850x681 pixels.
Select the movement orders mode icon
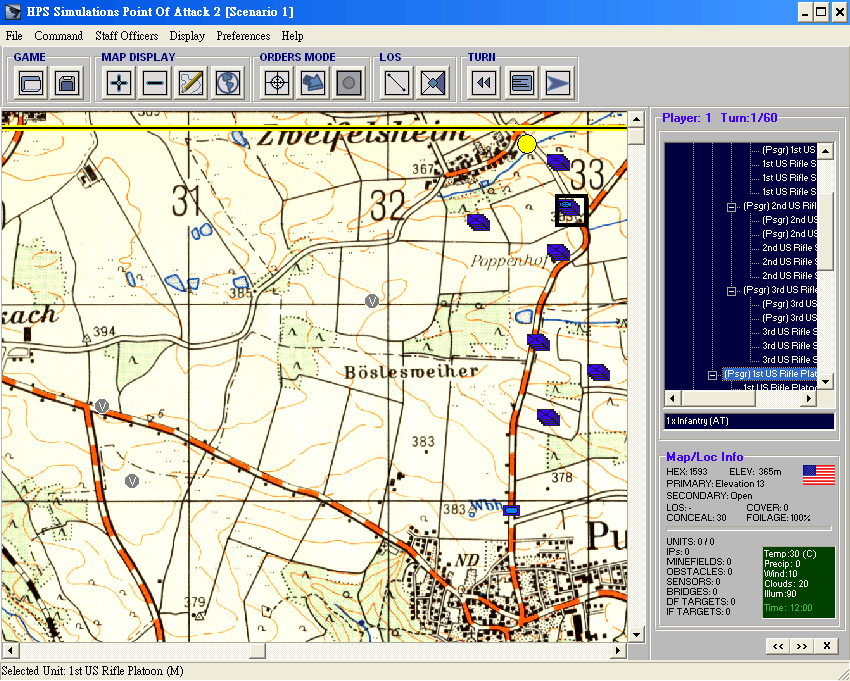coord(313,83)
